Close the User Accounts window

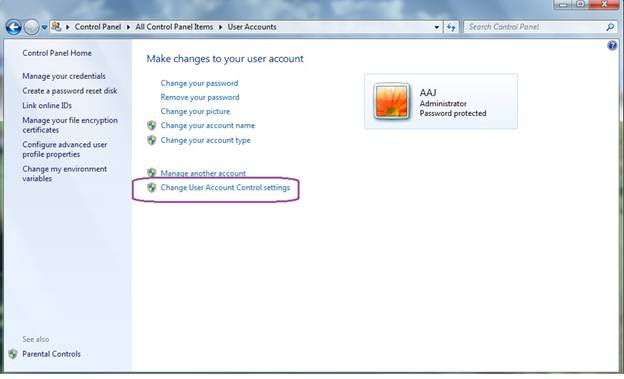click(604, 4)
